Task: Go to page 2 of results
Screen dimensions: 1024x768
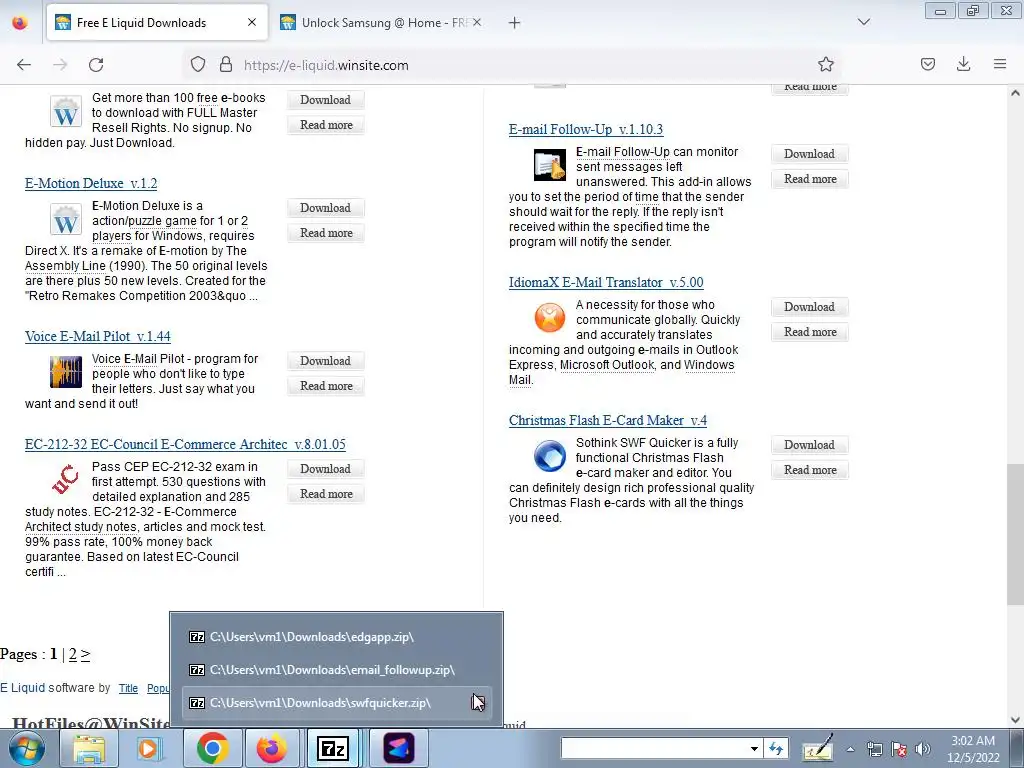Action: (72, 654)
